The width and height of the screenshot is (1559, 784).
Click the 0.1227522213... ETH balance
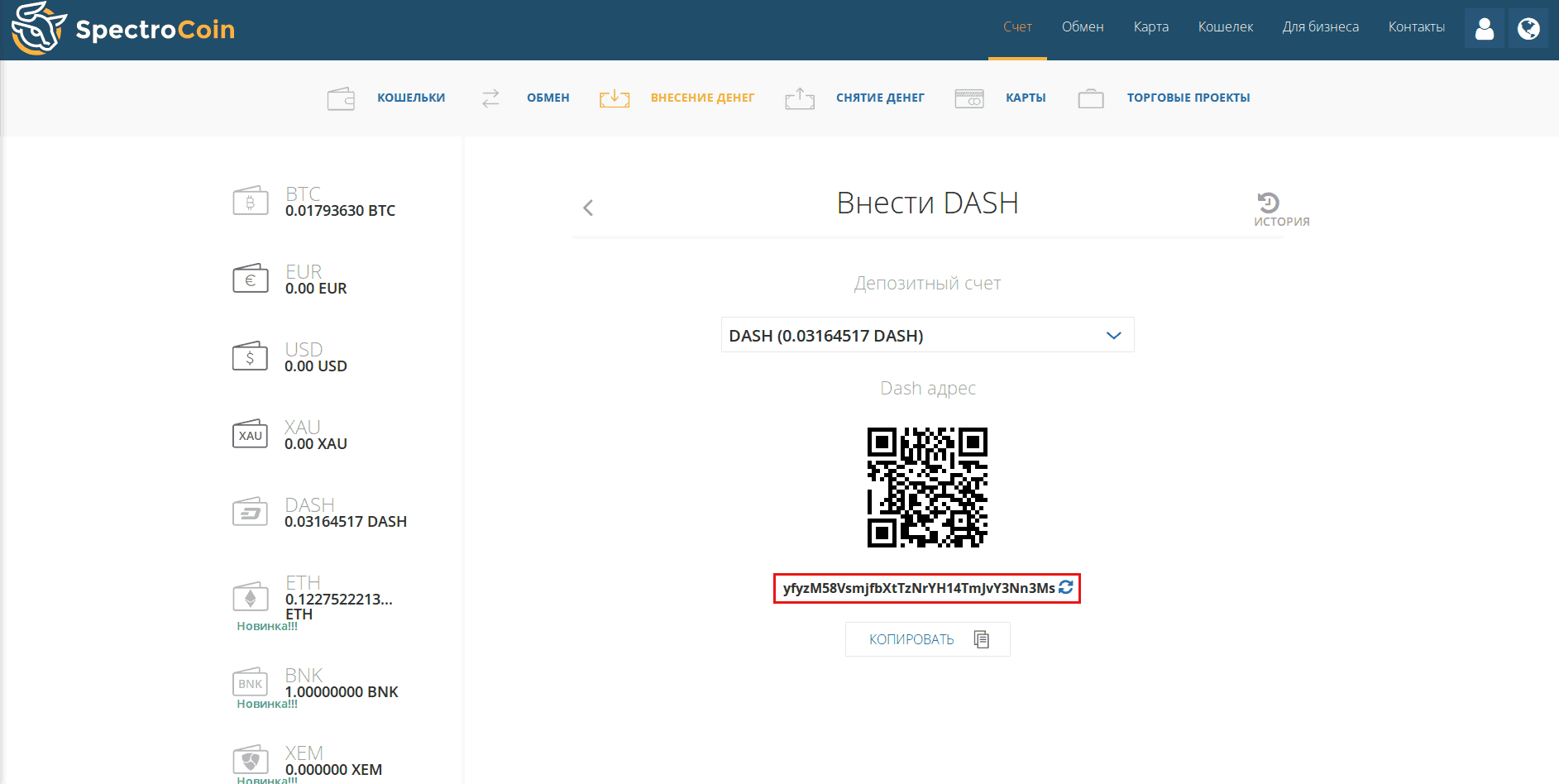[x=338, y=607]
